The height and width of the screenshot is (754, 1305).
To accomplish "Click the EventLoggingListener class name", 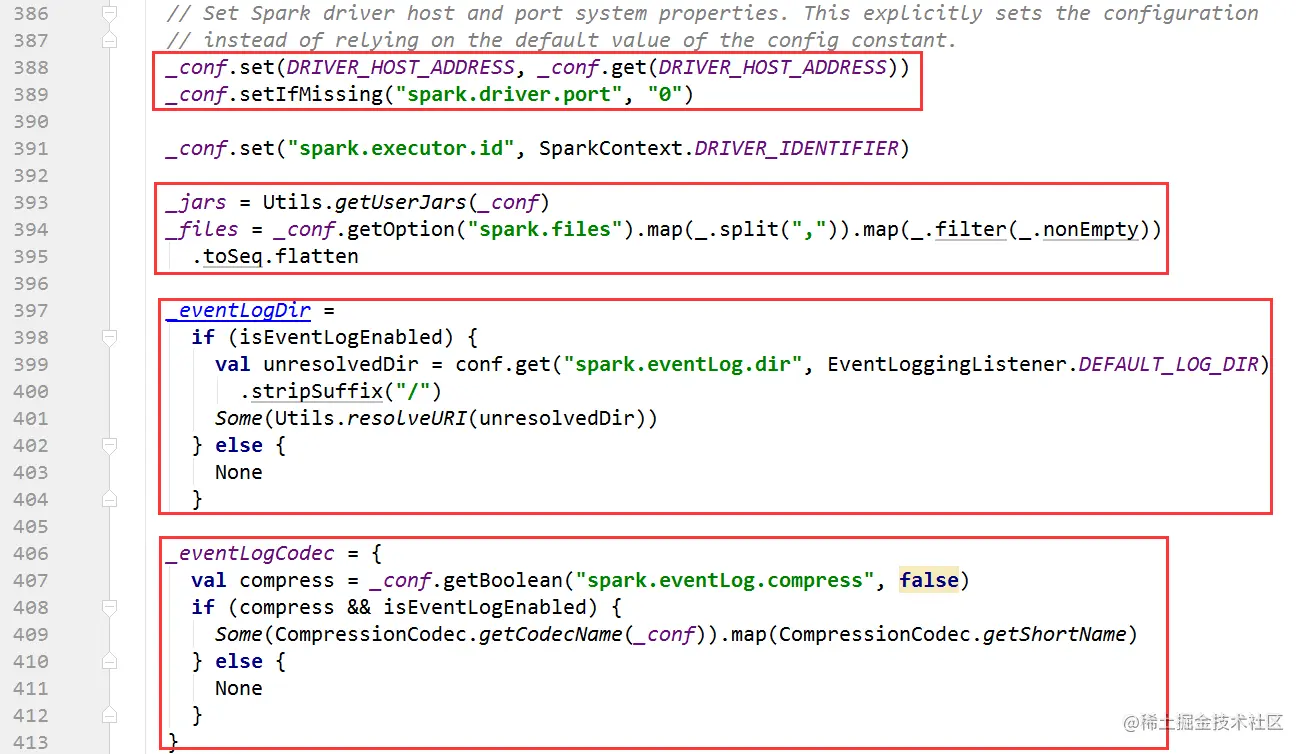I will pyautogui.click(x=946, y=365).
